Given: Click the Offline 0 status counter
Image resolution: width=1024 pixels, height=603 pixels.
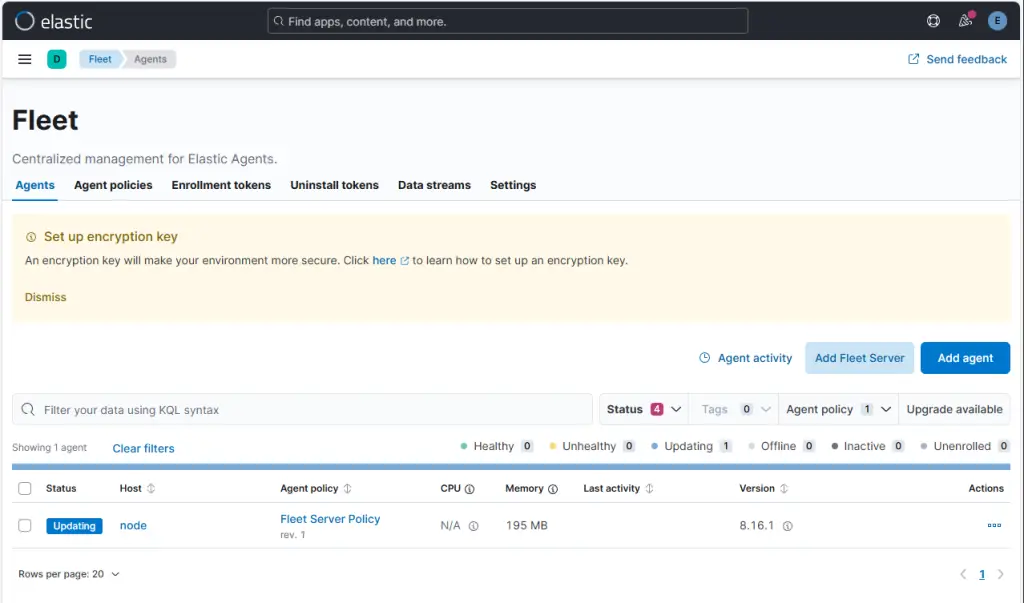Looking at the screenshot, I should [781, 446].
